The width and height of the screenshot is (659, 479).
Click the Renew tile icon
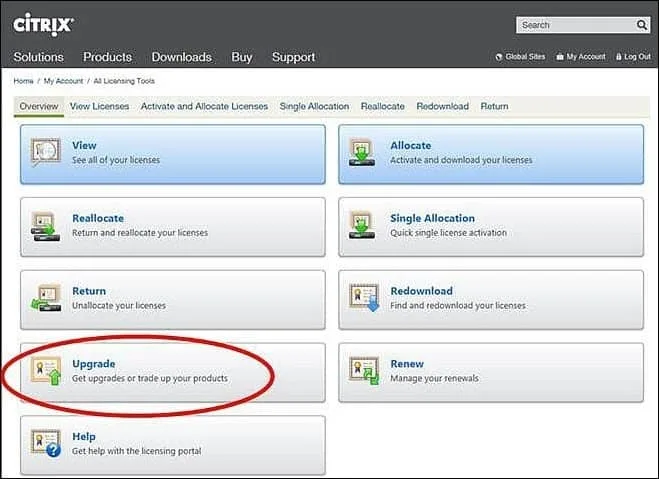point(364,371)
